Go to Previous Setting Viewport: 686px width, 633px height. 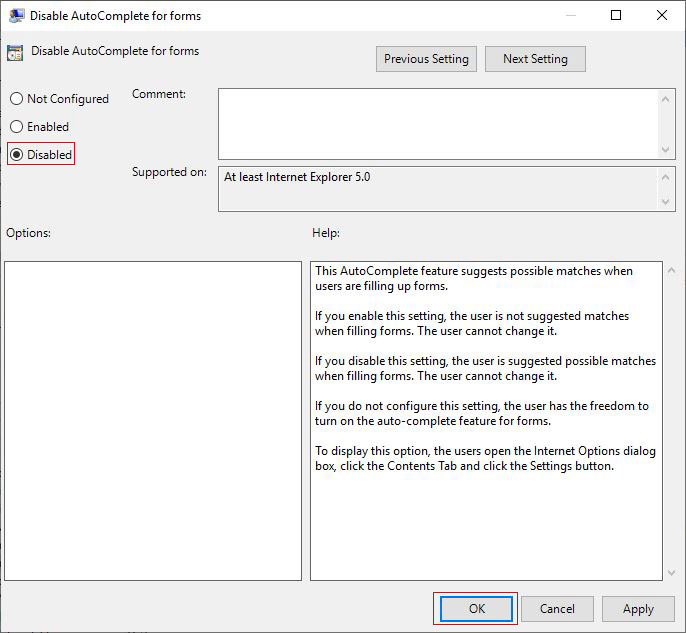[426, 59]
